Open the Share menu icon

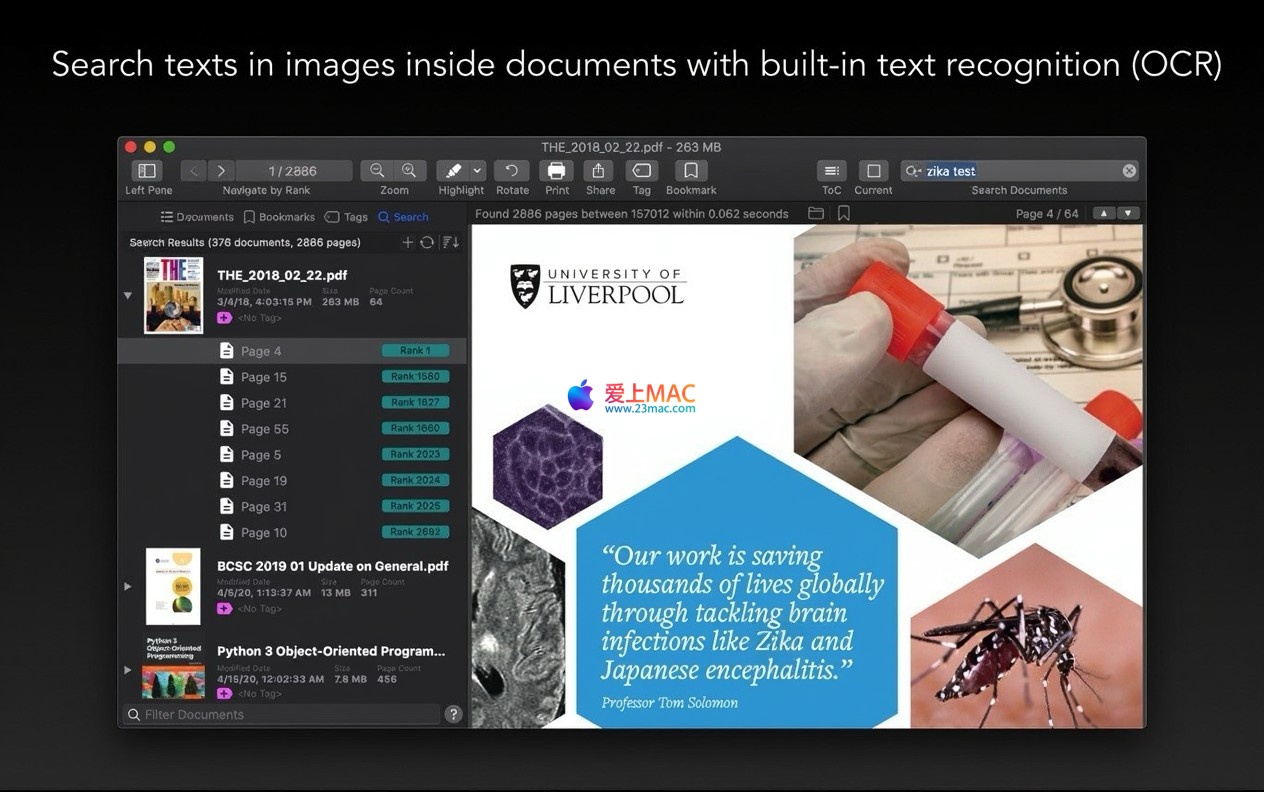coord(600,171)
